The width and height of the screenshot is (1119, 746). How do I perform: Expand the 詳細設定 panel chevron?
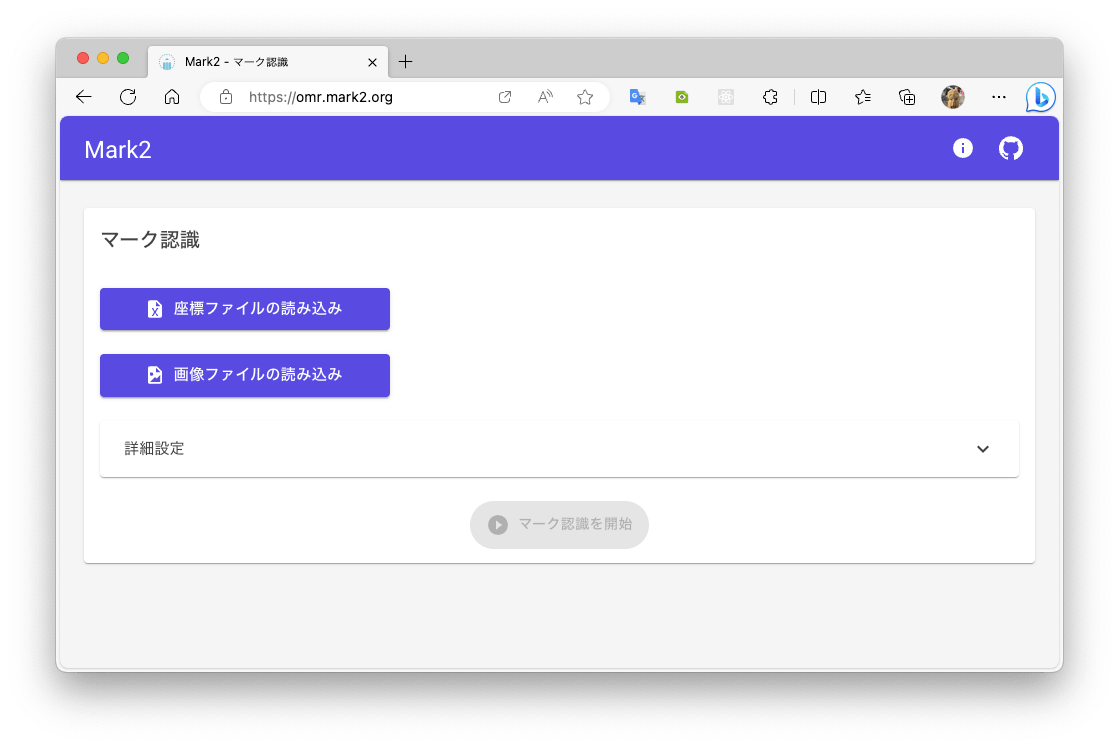(983, 449)
